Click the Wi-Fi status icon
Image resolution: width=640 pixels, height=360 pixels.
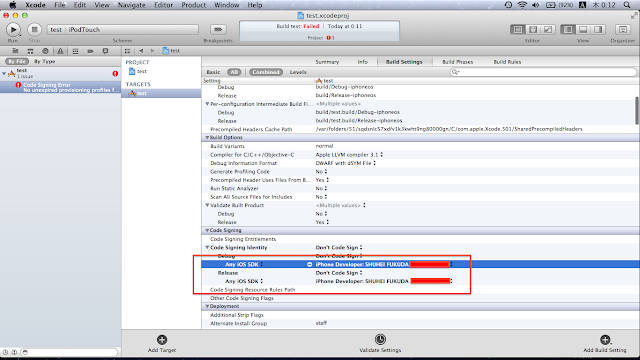(522, 5)
